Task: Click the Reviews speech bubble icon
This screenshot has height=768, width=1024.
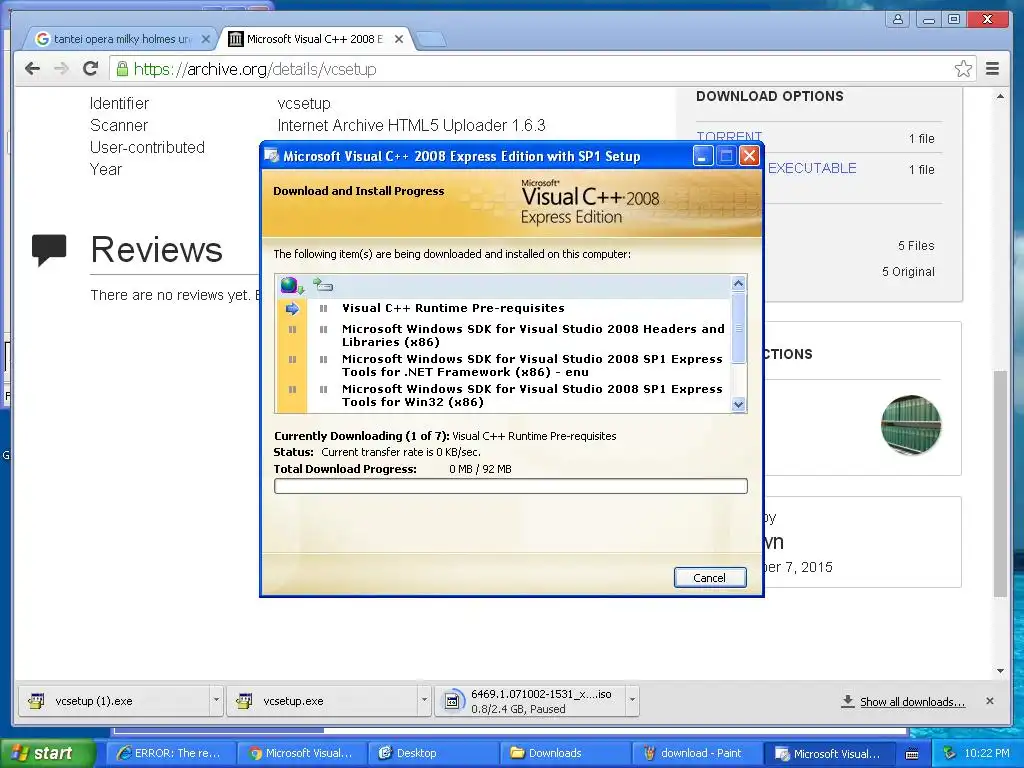Action: 49,250
